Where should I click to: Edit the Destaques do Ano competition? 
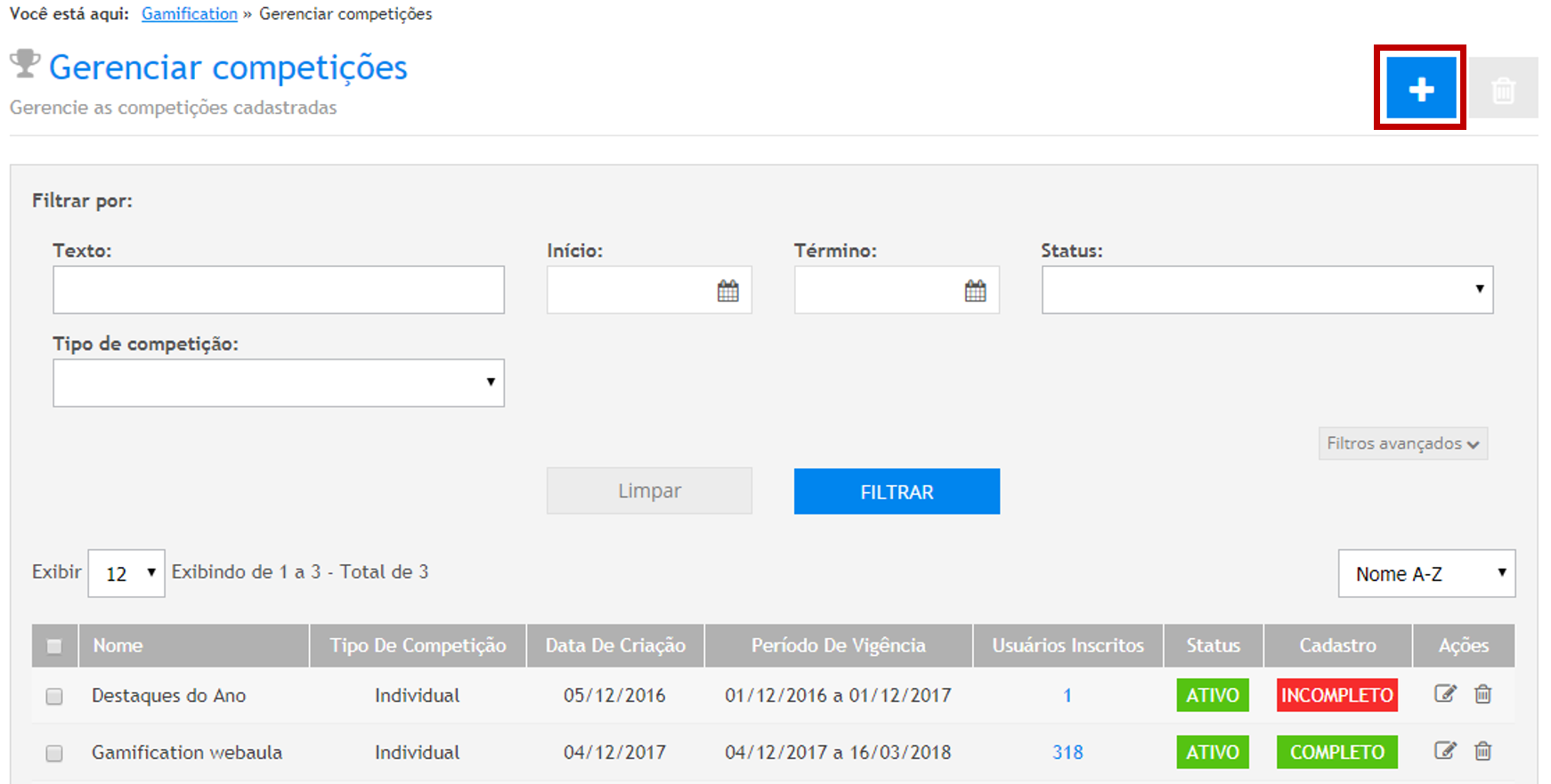1444,694
